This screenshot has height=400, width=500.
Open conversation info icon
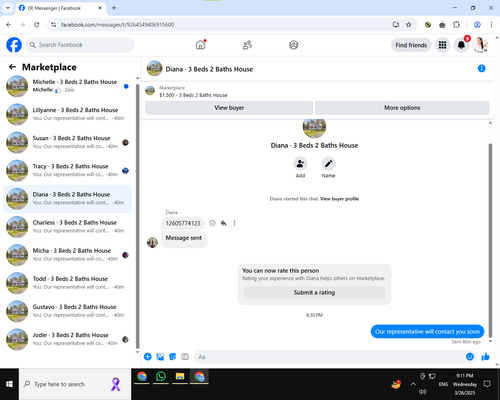(481, 68)
